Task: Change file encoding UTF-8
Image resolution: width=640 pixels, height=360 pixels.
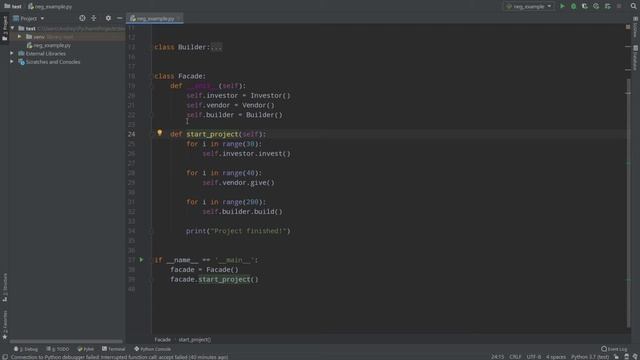Action: point(533,357)
